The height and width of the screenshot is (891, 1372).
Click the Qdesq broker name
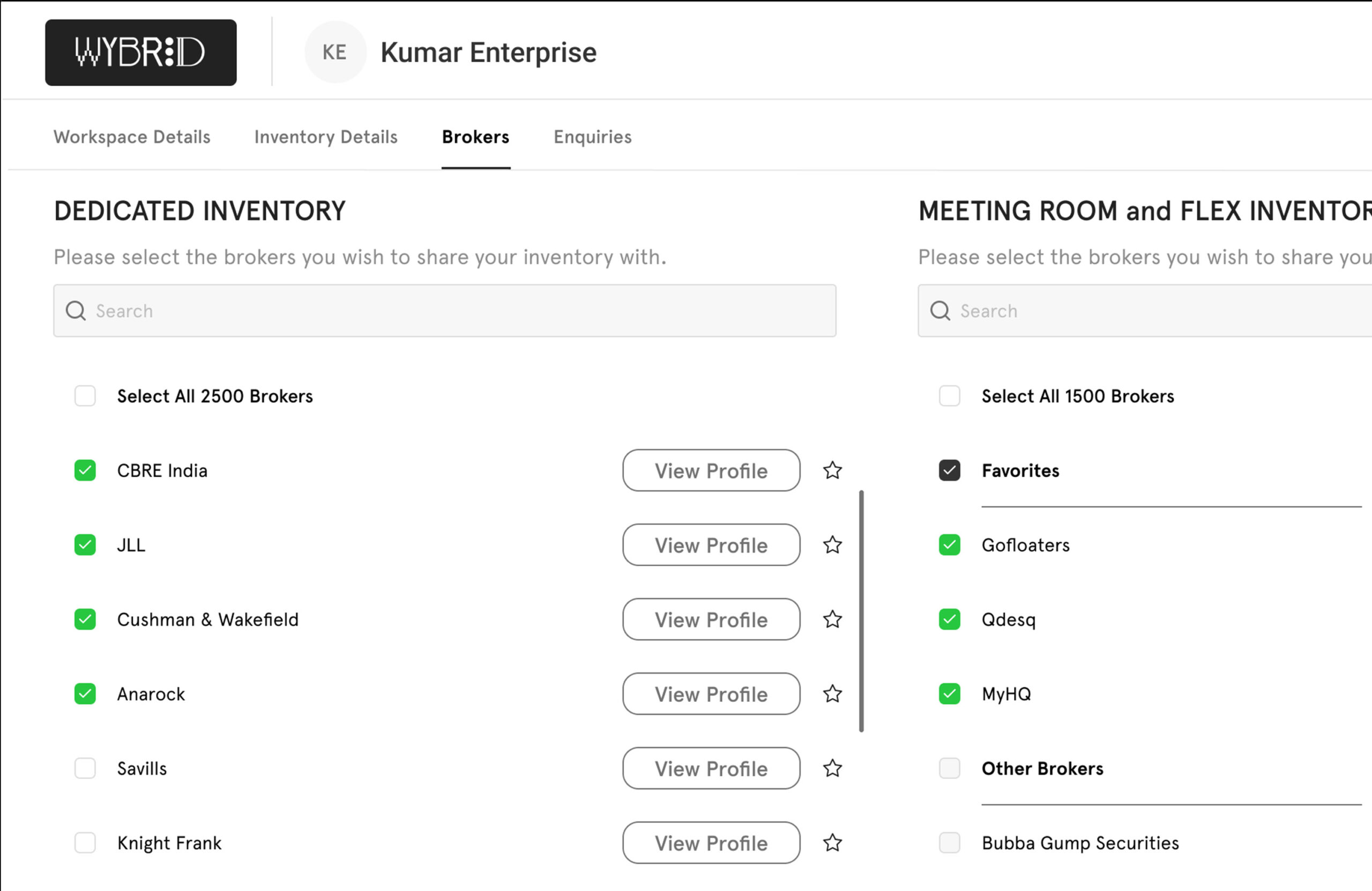pyautogui.click(x=1009, y=619)
